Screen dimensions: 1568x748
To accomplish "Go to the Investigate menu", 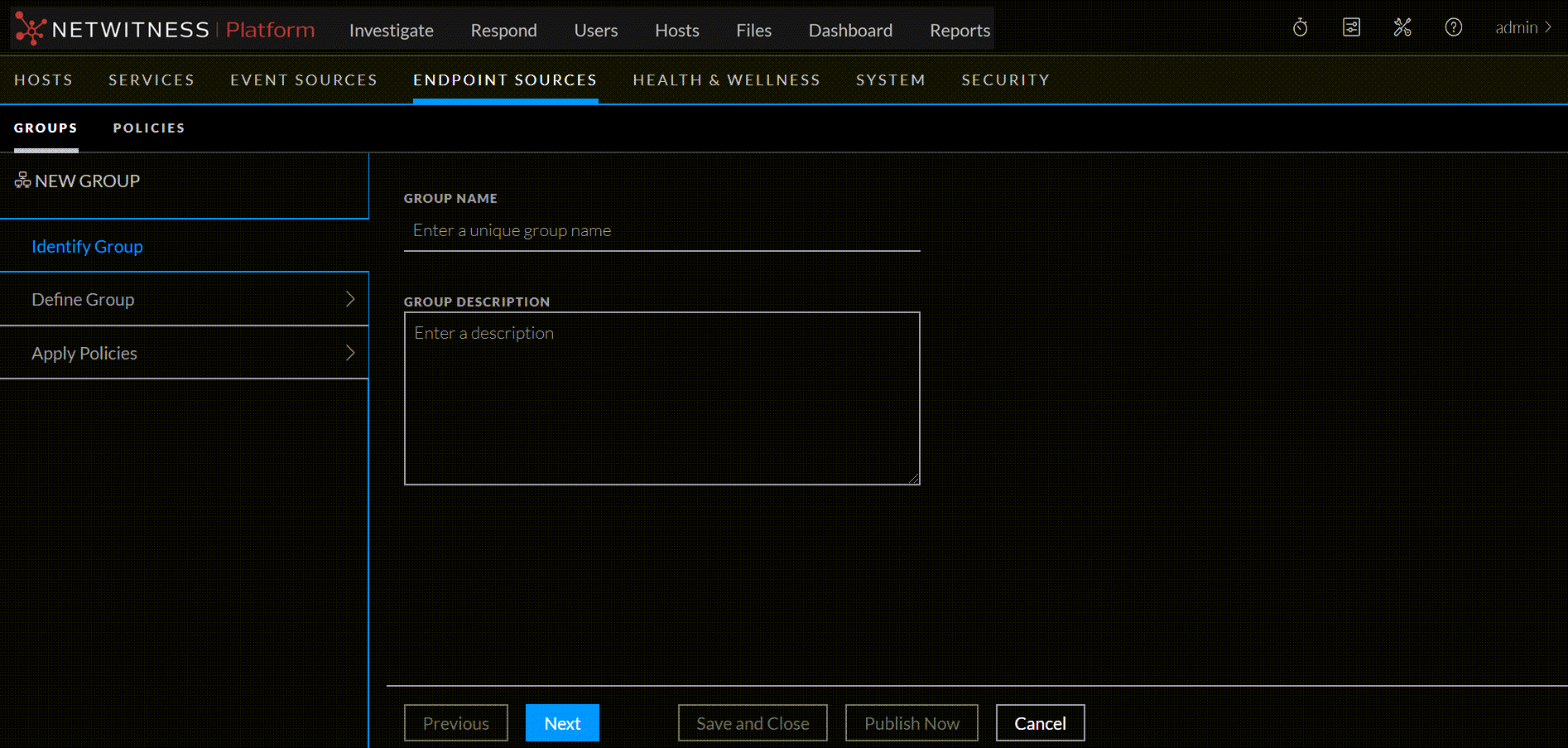I will coord(391,31).
